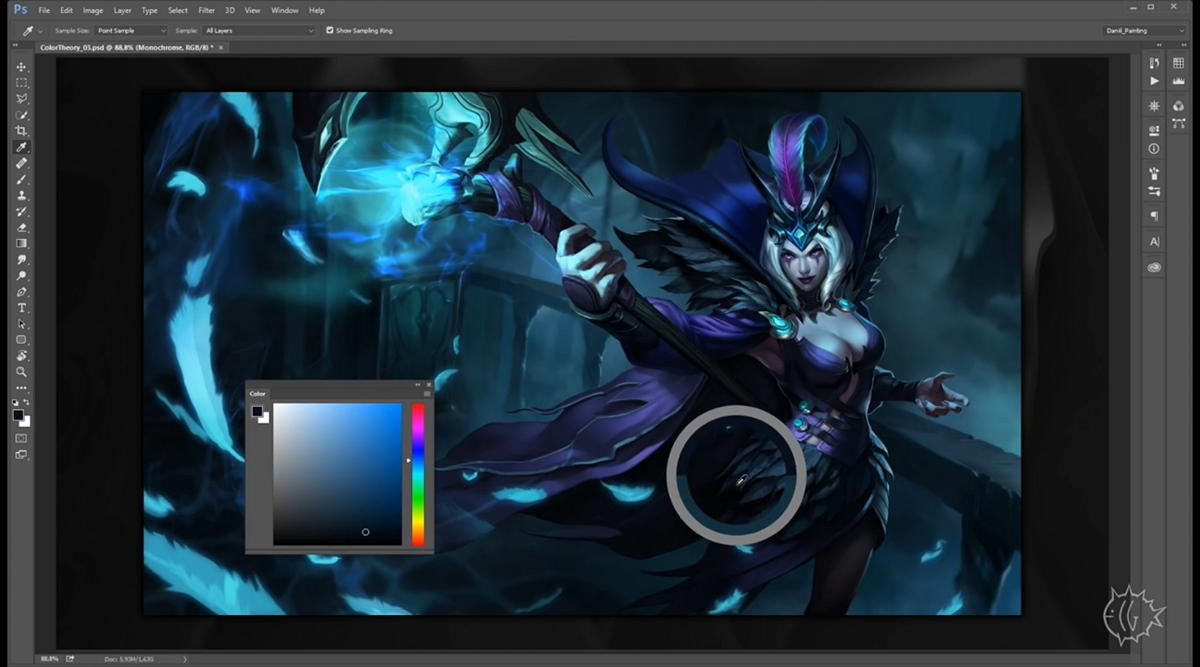Open the Actions panel play icon
Image resolution: width=1200 pixels, height=667 pixels.
[1154, 81]
